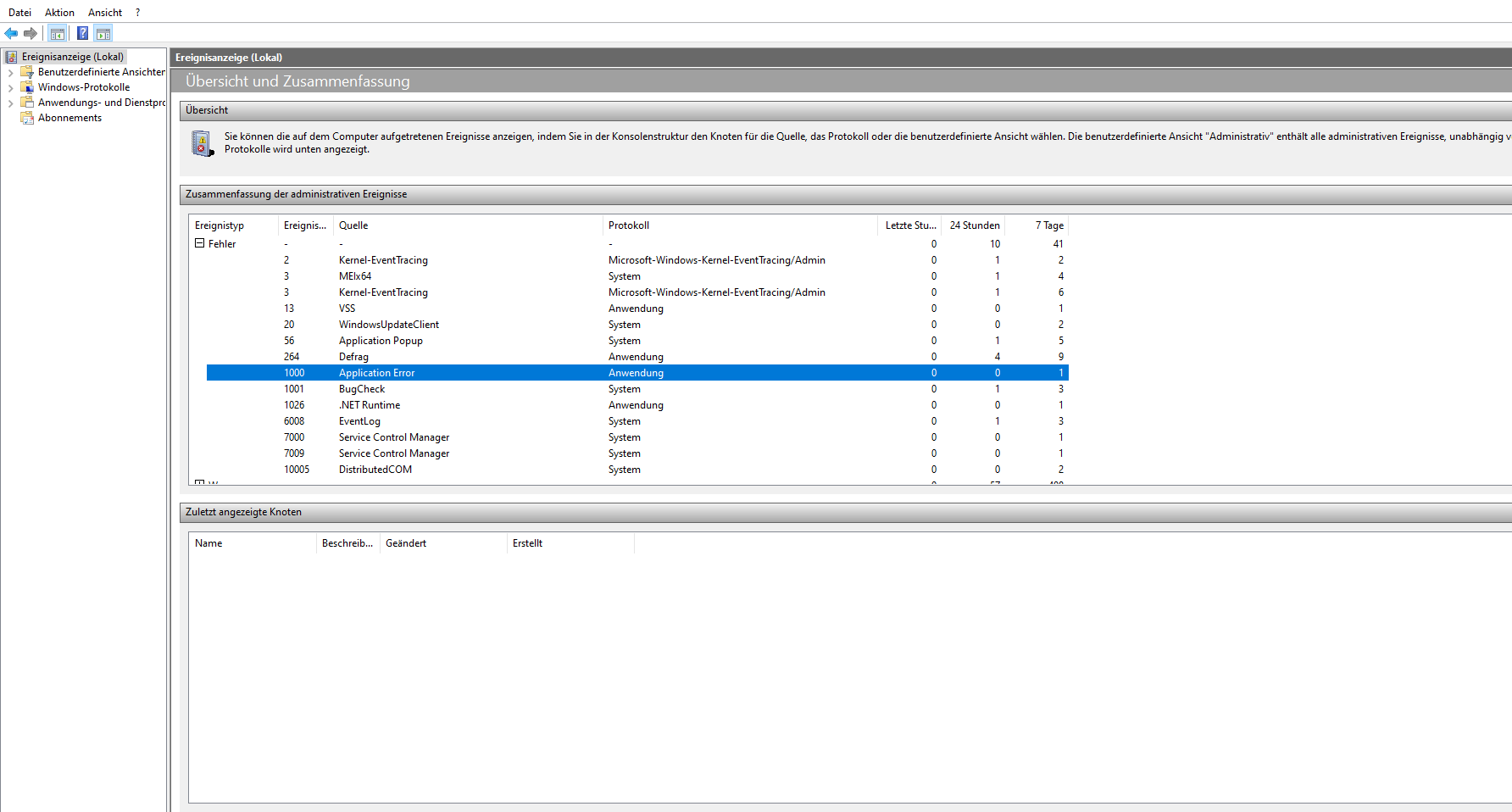Screen dimensions: 1512x812
Task: Expand Anwendungs- und Dienstprotokolle node
Action: (10, 103)
